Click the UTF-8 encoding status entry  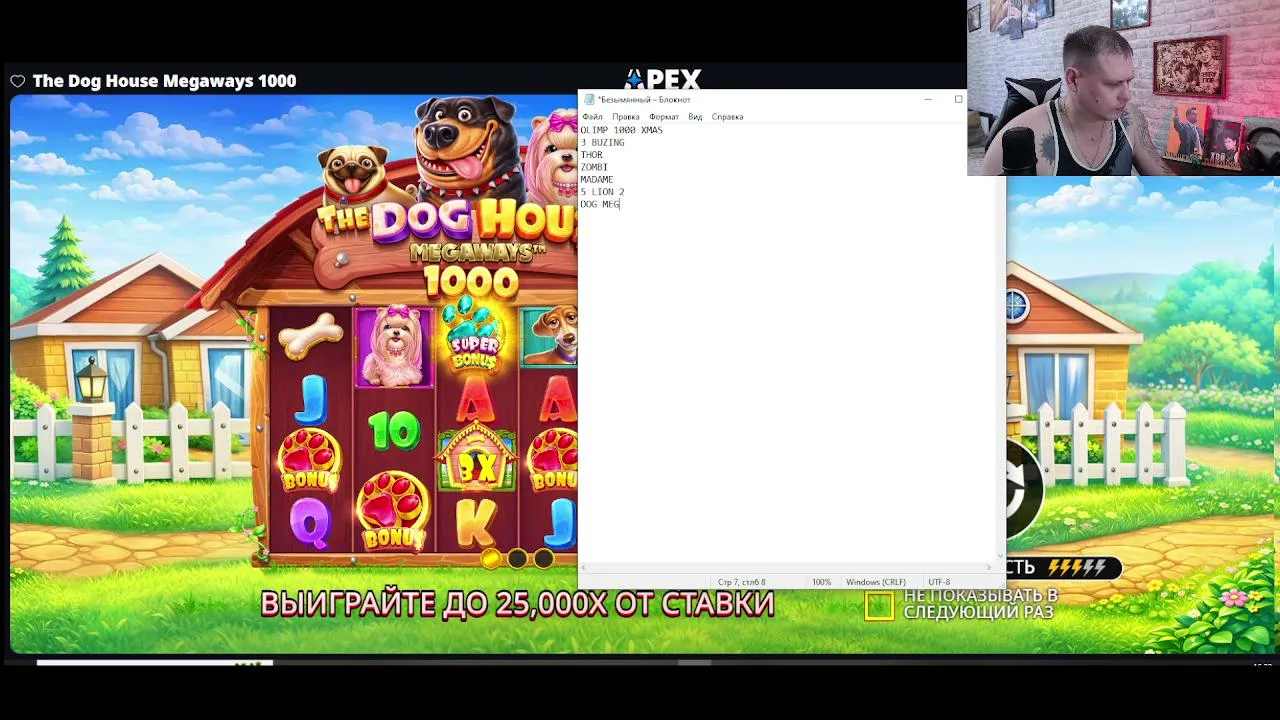pos(939,582)
